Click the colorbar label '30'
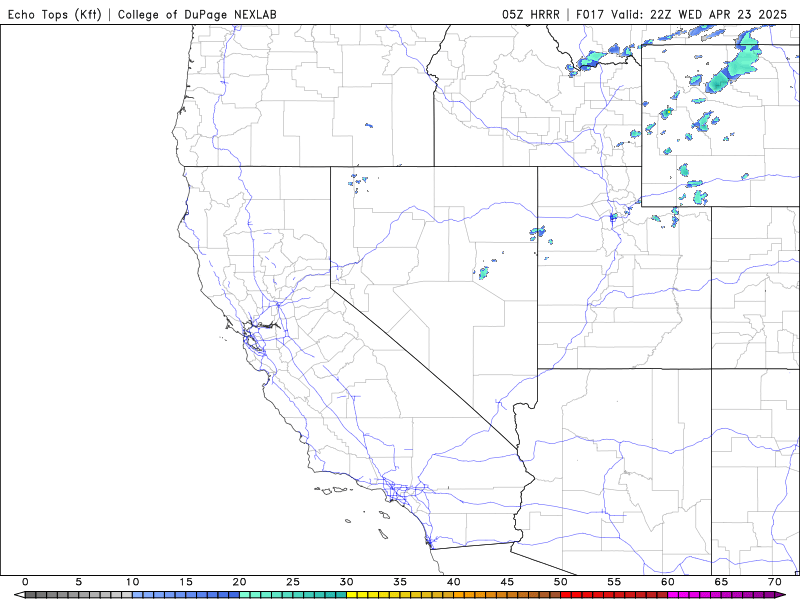This screenshot has width=800, height=600. tap(346, 582)
